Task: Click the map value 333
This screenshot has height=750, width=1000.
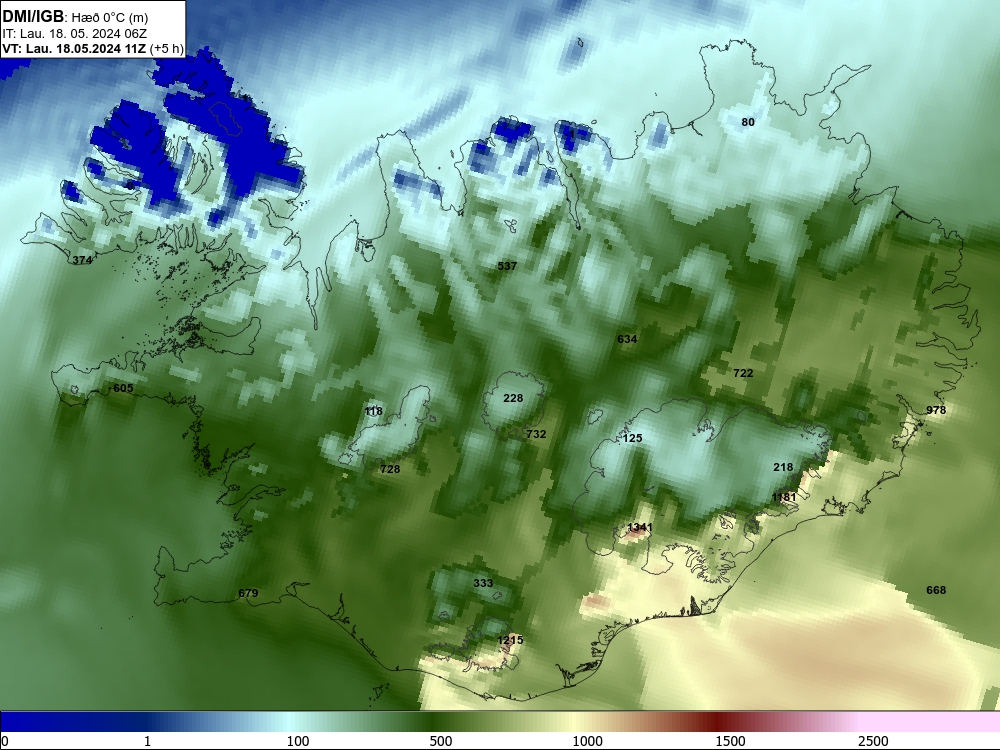Action: (483, 583)
